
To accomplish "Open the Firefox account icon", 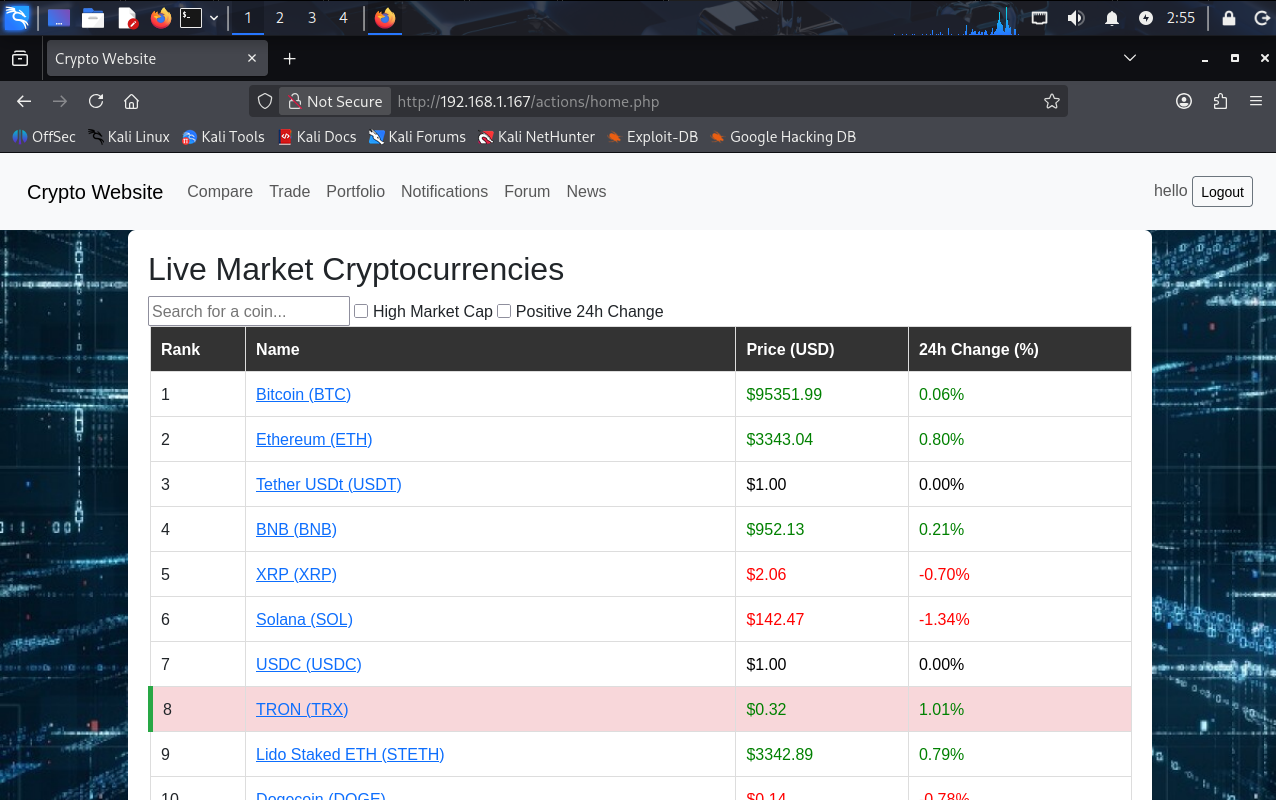I will [1184, 101].
